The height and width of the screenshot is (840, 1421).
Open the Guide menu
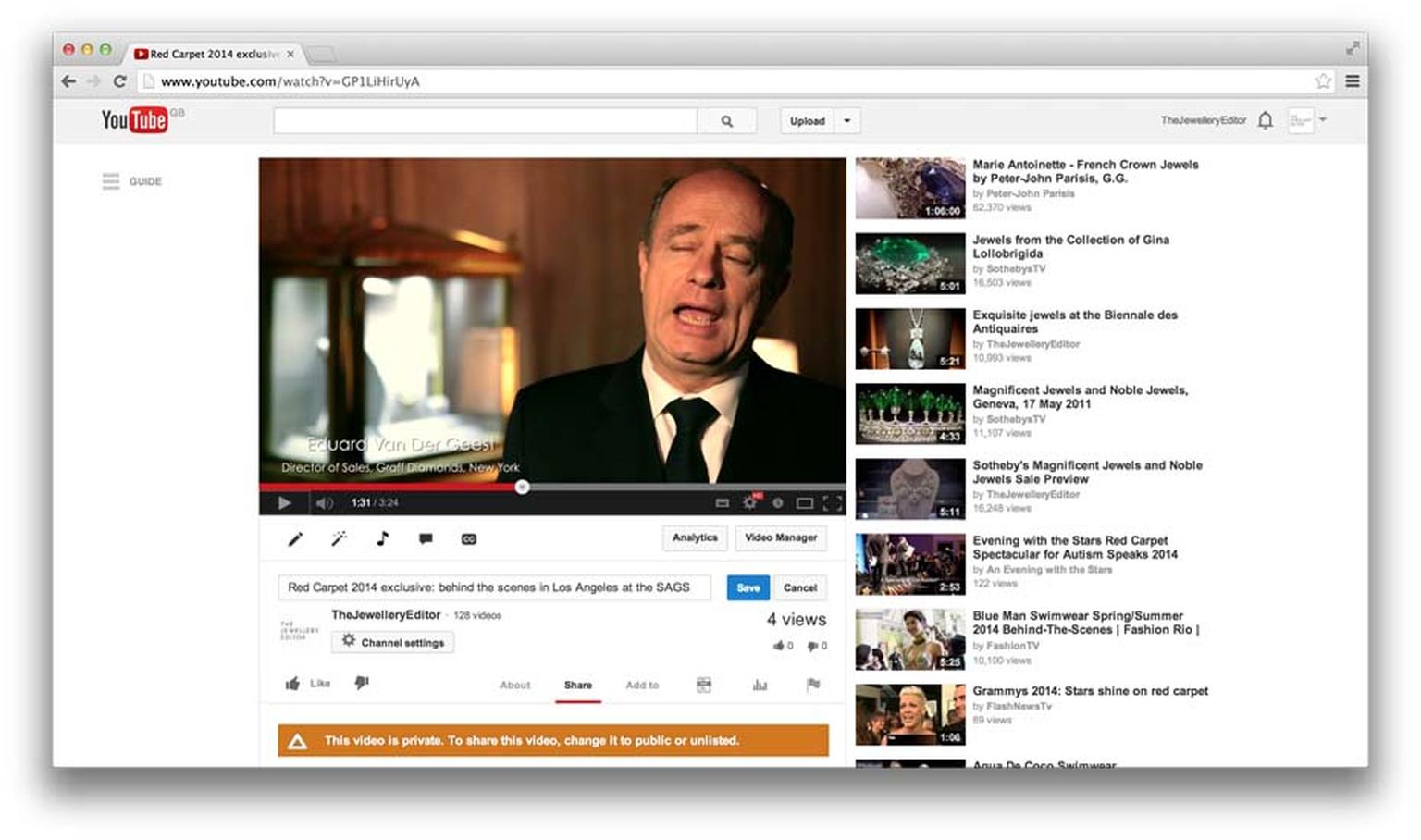click(x=131, y=181)
